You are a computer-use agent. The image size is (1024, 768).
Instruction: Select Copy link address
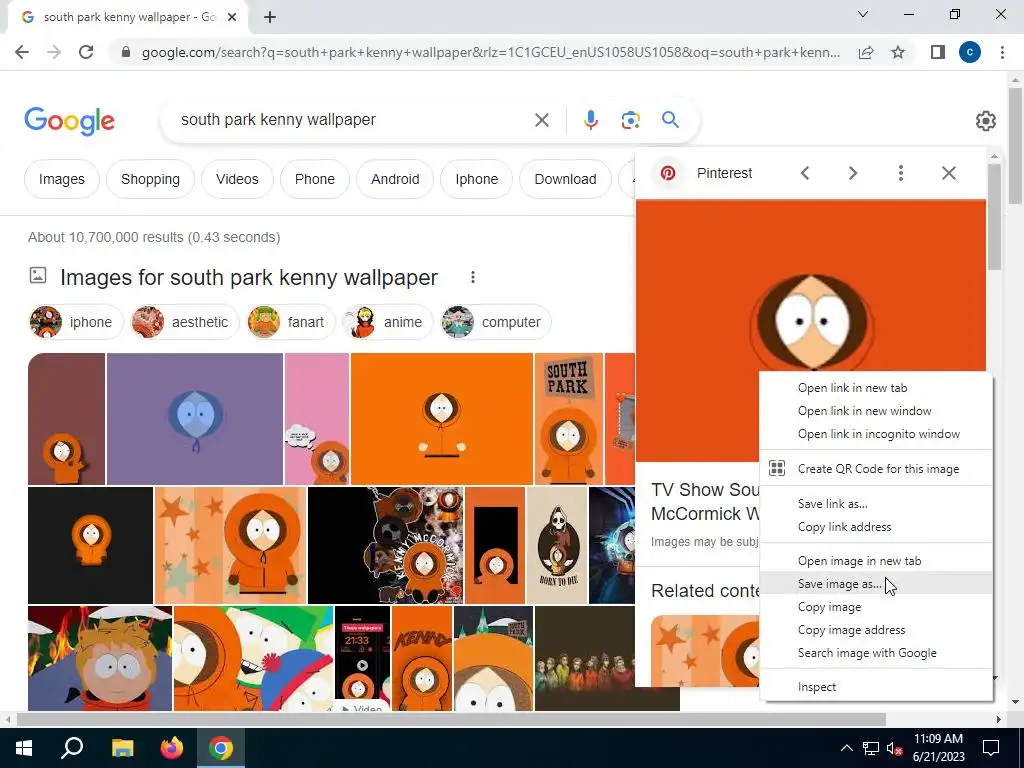(876, 526)
